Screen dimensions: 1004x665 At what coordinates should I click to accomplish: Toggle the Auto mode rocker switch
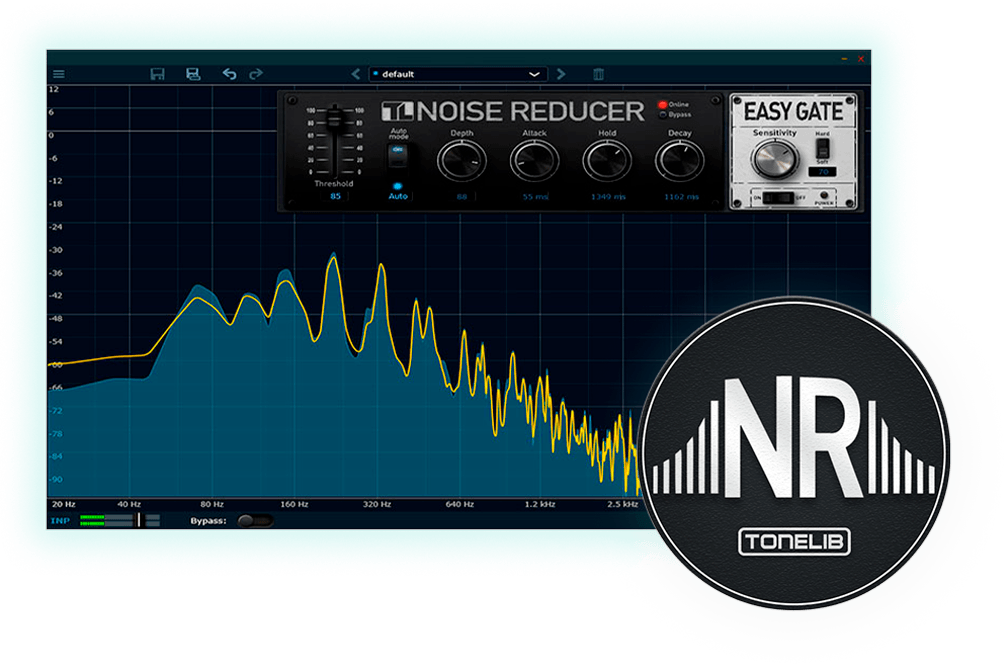tap(398, 154)
